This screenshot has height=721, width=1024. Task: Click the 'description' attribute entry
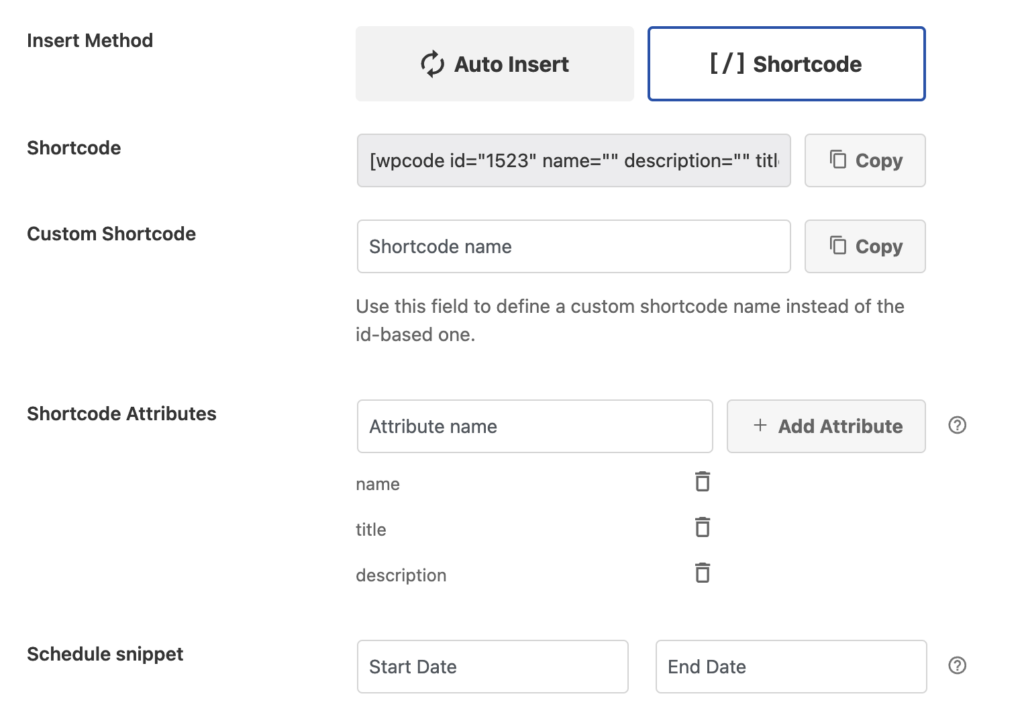coord(401,576)
